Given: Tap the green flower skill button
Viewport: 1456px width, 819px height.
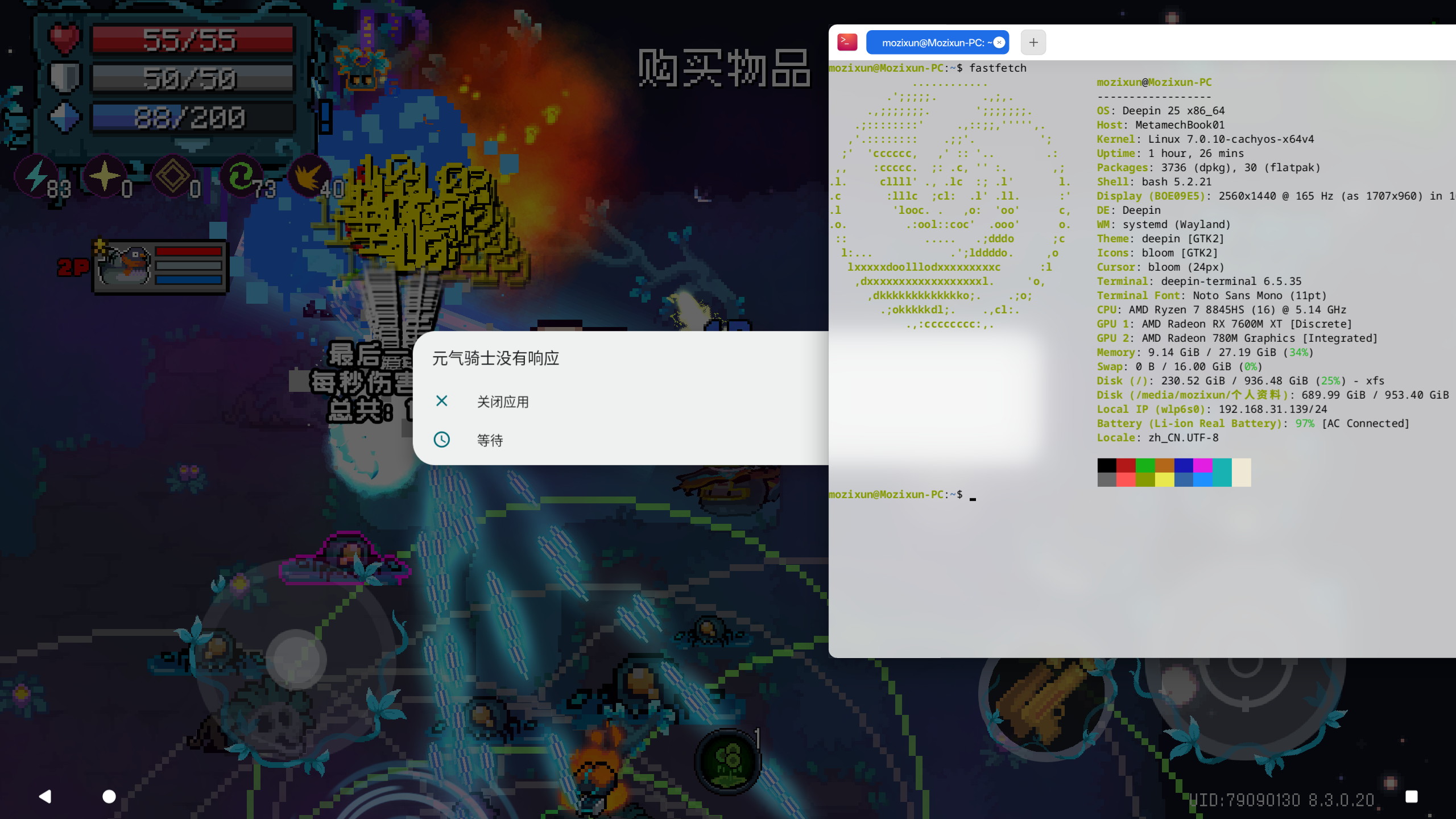Looking at the screenshot, I should [x=729, y=761].
